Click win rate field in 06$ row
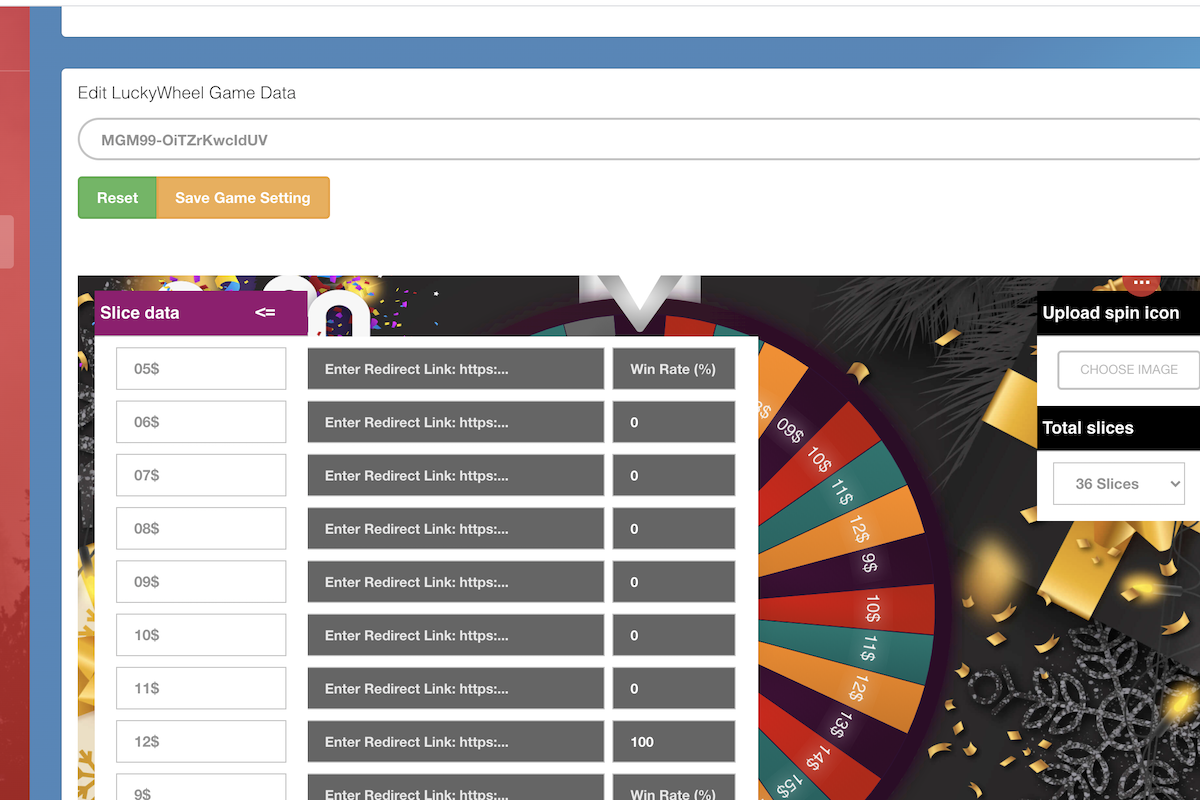This screenshot has height=800, width=1200. pos(674,422)
